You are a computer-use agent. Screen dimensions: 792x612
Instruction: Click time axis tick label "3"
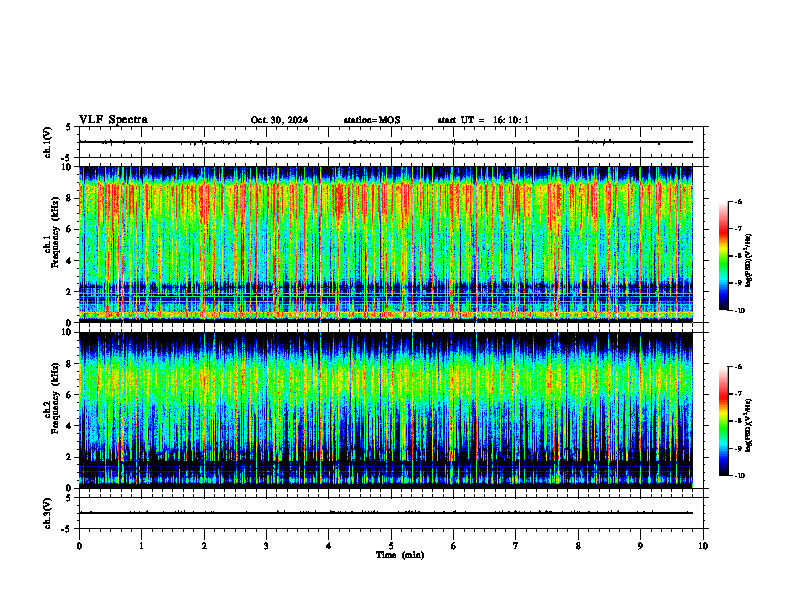(x=266, y=546)
